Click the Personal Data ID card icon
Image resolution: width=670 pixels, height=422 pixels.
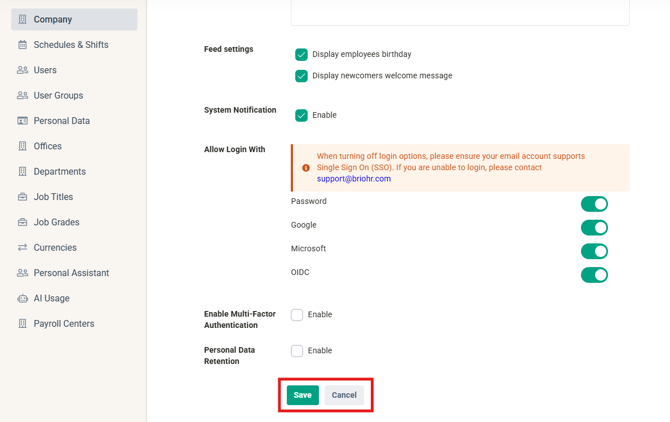(x=22, y=121)
